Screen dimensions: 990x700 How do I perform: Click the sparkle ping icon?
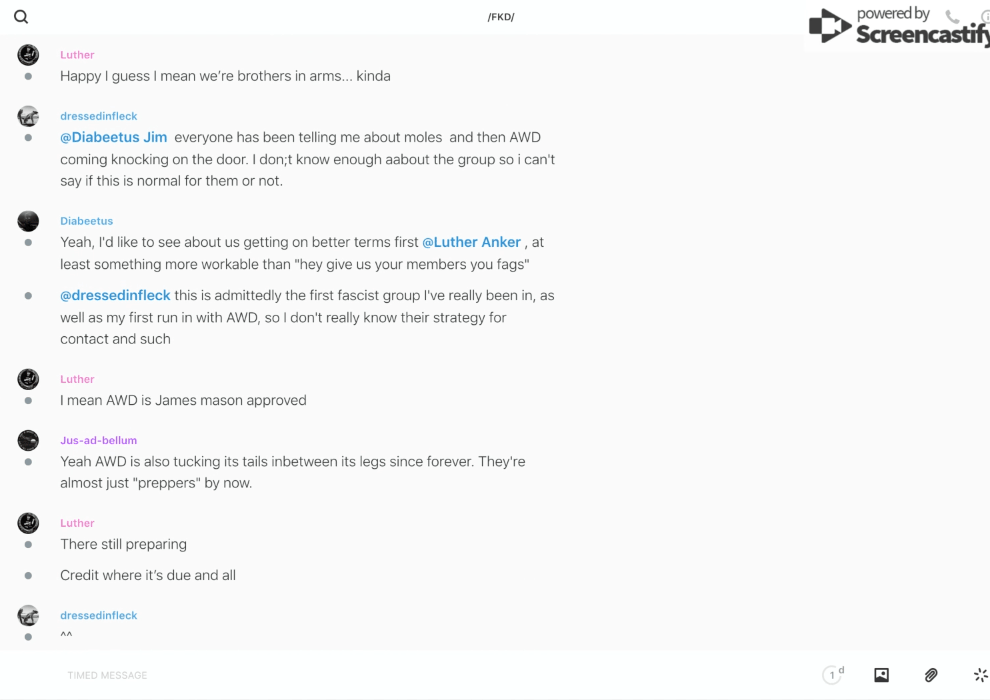point(980,675)
